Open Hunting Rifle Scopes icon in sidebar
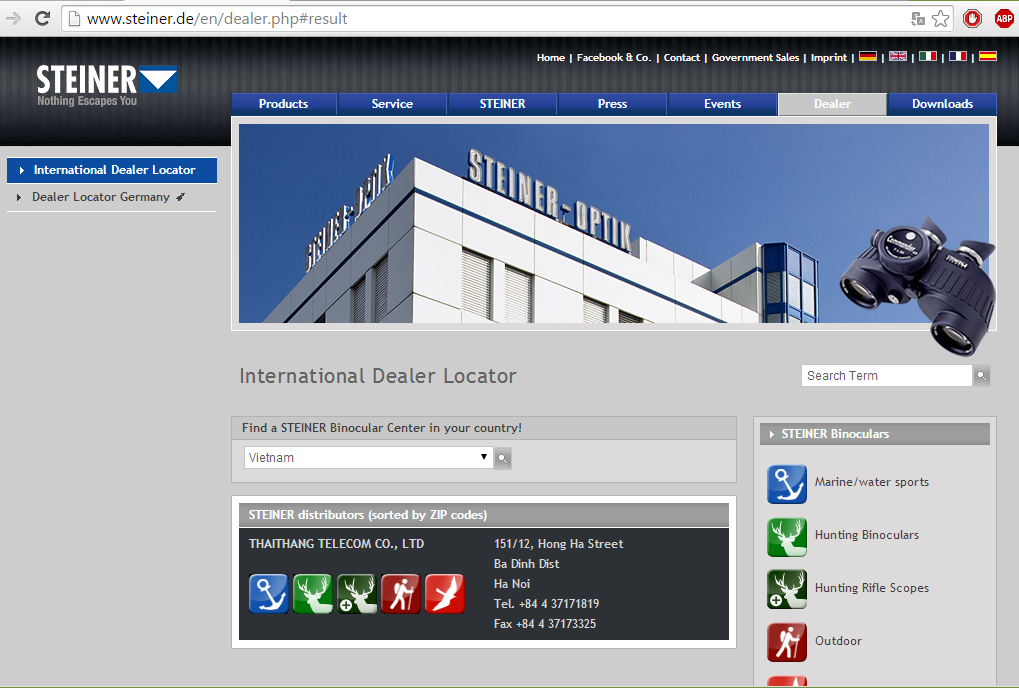This screenshot has height=688, width=1019. pos(787,589)
